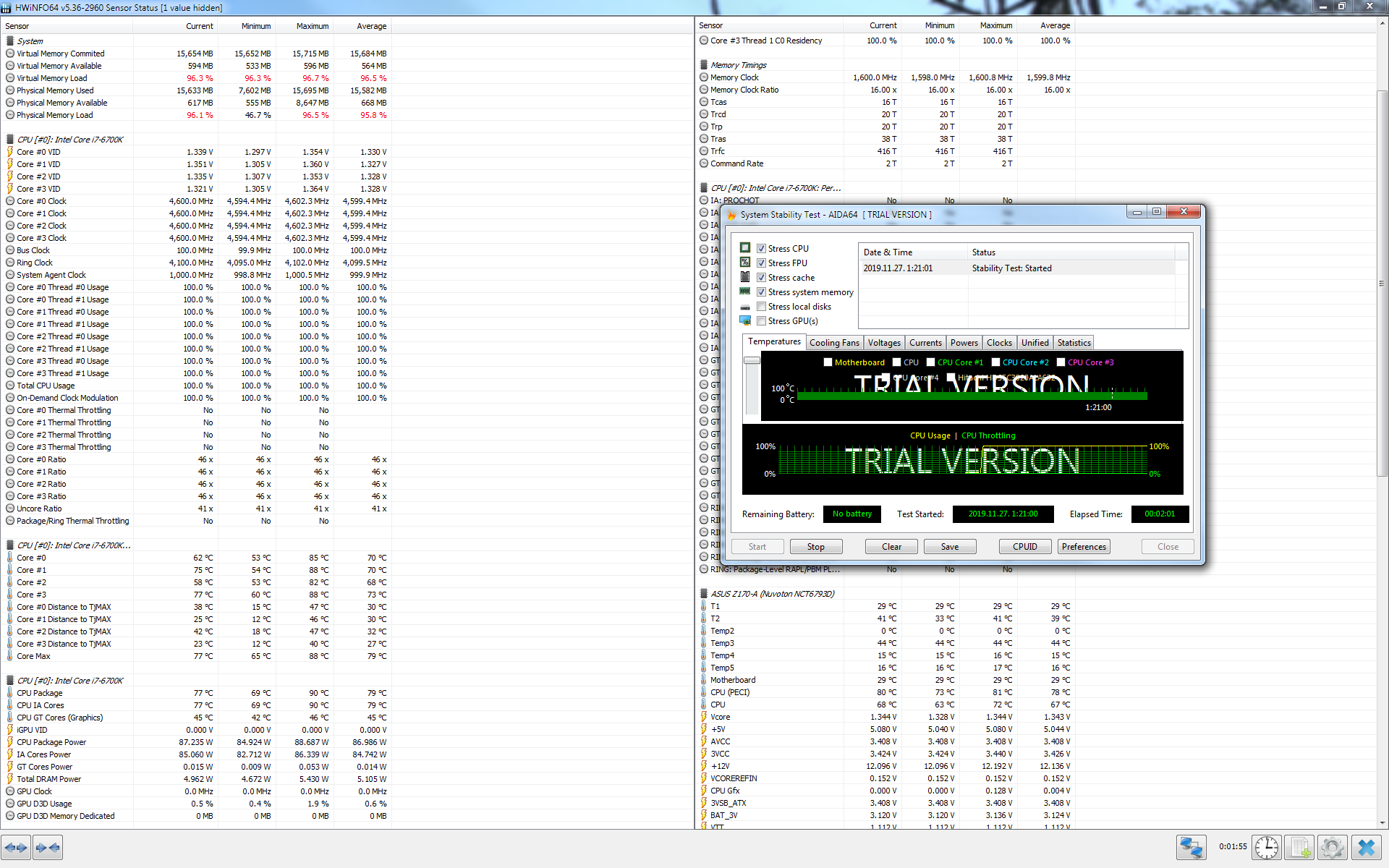The image size is (1389, 868).
Task: Click the clock reset min/max icon
Action: 1267,847
